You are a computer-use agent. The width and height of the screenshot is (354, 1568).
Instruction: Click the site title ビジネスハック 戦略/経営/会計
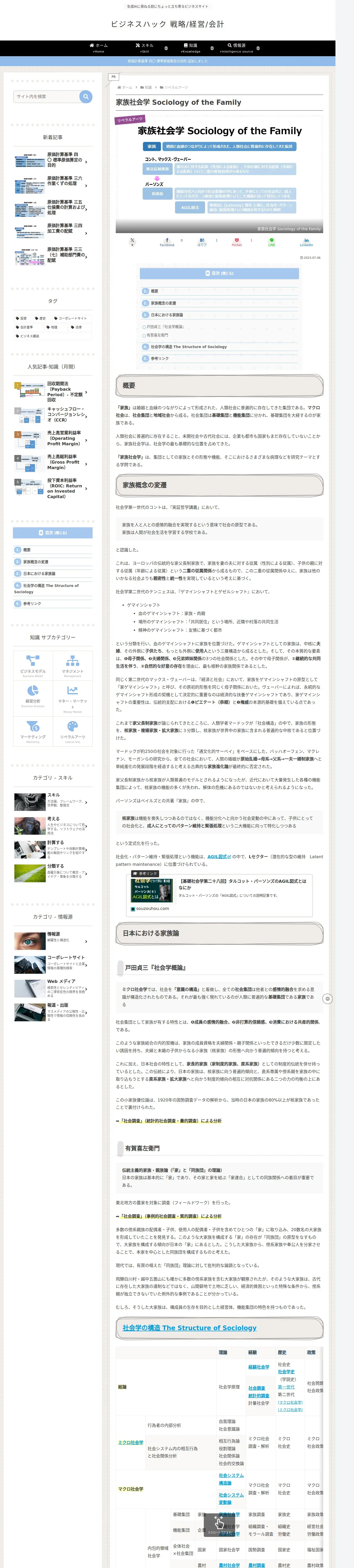pos(167,24)
